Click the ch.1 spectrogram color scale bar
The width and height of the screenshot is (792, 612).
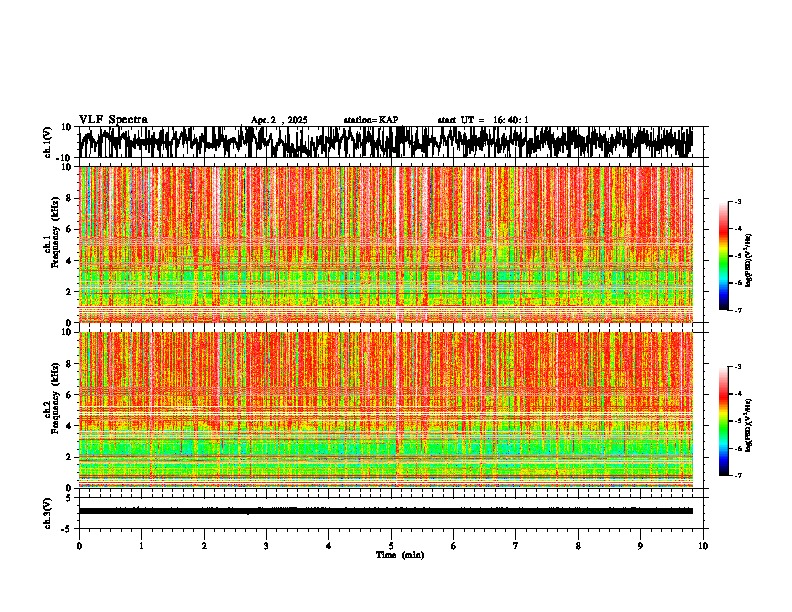pos(723,256)
